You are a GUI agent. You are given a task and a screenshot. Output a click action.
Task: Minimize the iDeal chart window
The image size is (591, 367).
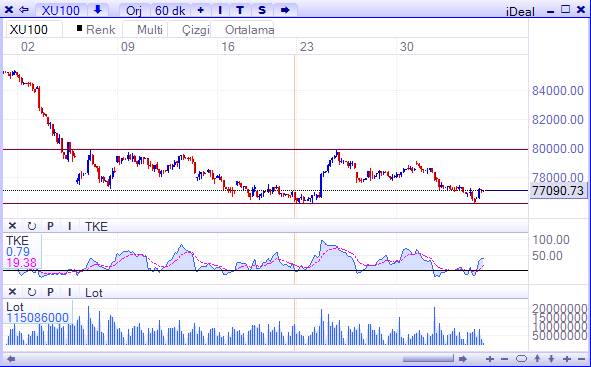coord(550,12)
